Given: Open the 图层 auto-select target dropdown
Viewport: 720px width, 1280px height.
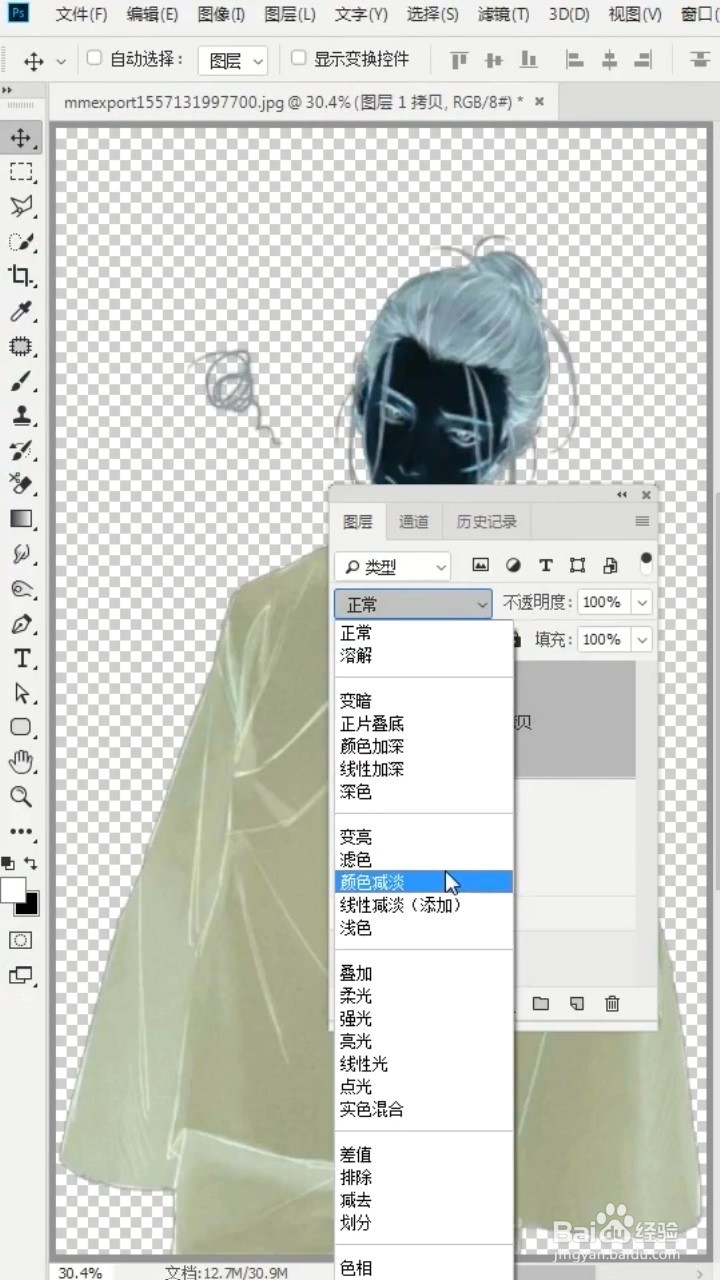Looking at the screenshot, I should [x=232, y=61].
